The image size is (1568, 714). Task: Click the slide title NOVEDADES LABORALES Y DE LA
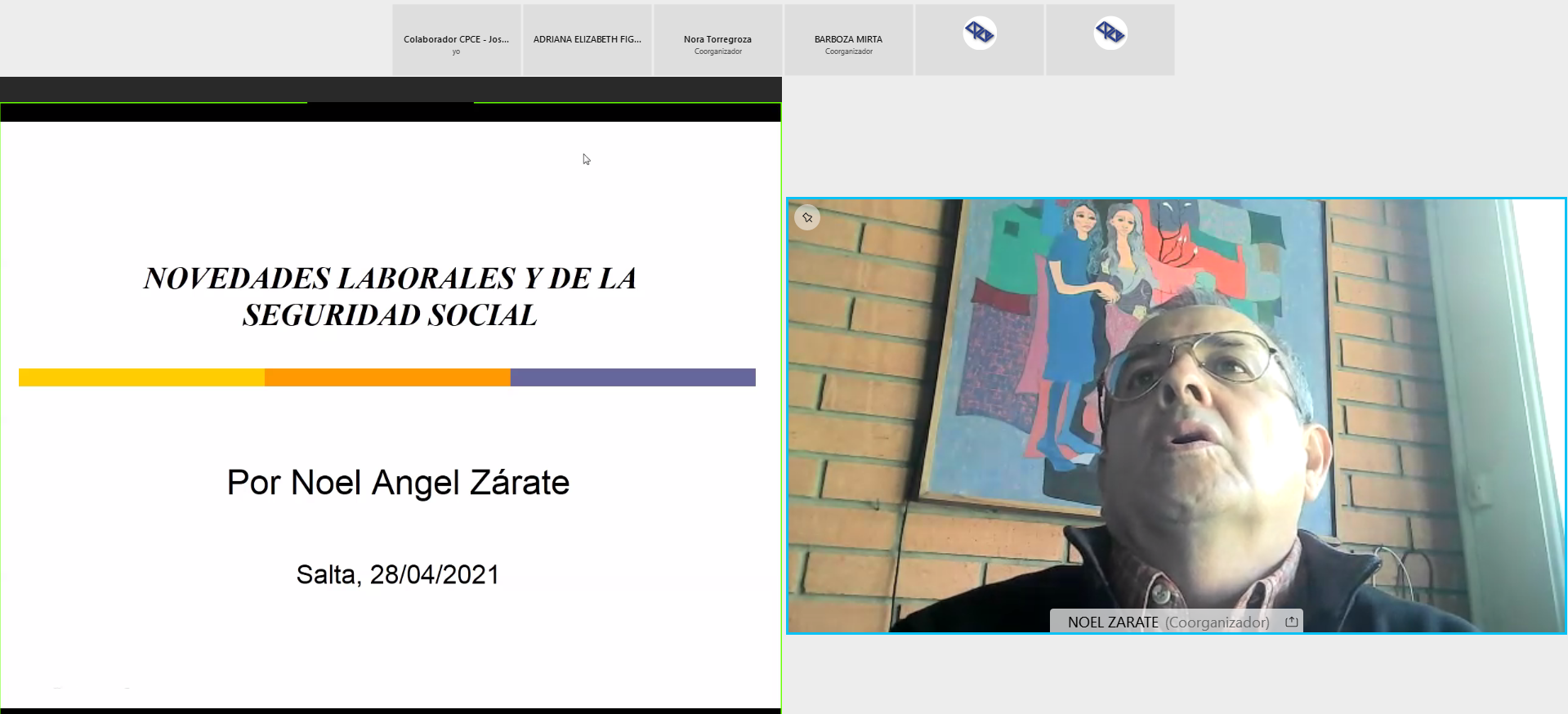[390, 279]
